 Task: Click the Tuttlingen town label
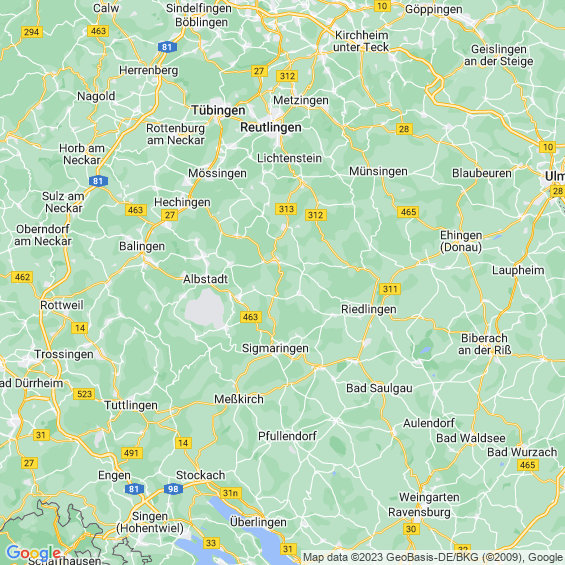coord(131,405)
